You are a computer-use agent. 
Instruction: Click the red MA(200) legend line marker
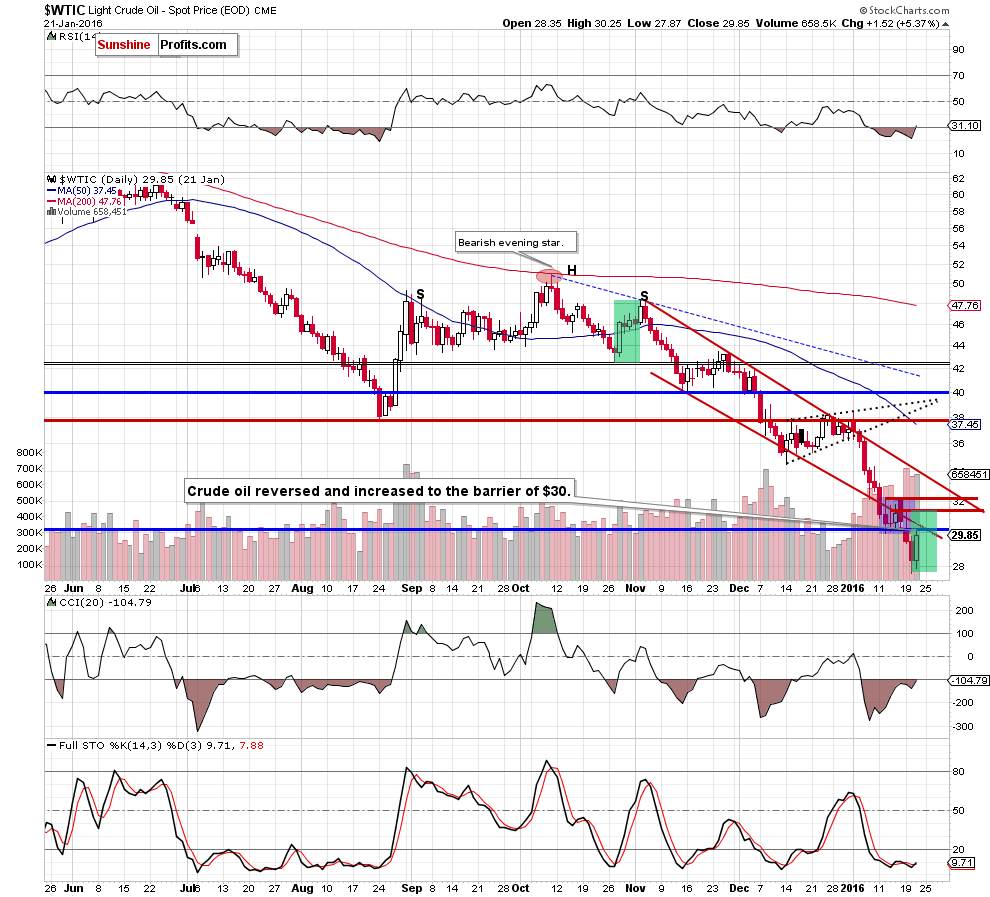(51, 201)
